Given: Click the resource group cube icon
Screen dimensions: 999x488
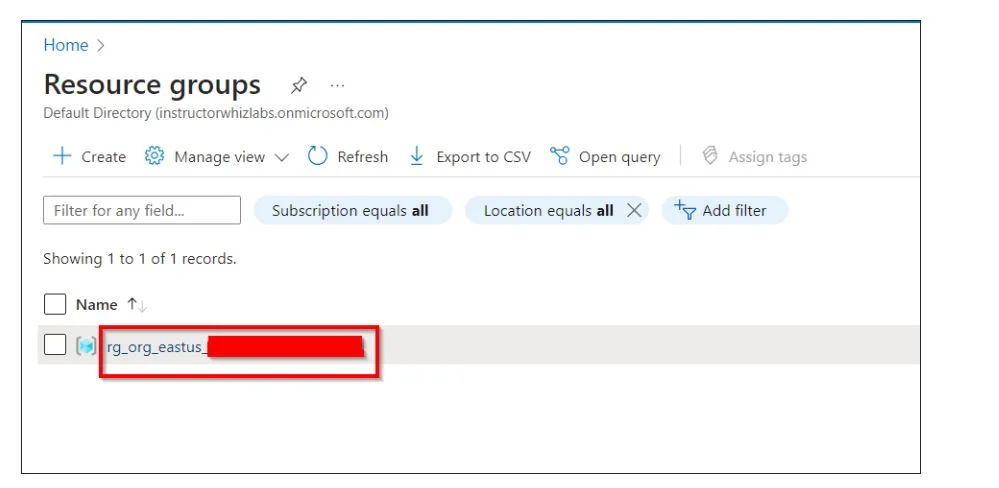Looking at the screenshot, I should coord(86,345).
